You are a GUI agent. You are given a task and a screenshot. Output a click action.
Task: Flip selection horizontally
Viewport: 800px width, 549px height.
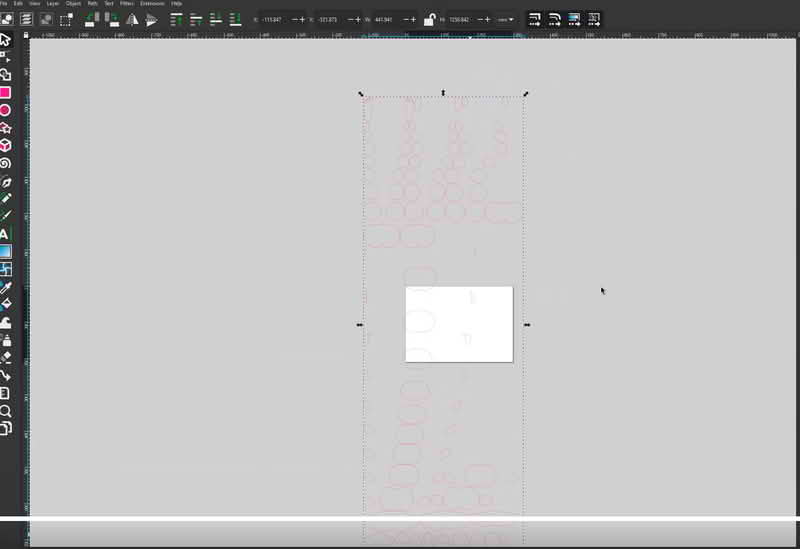click(x=132, y=19)
